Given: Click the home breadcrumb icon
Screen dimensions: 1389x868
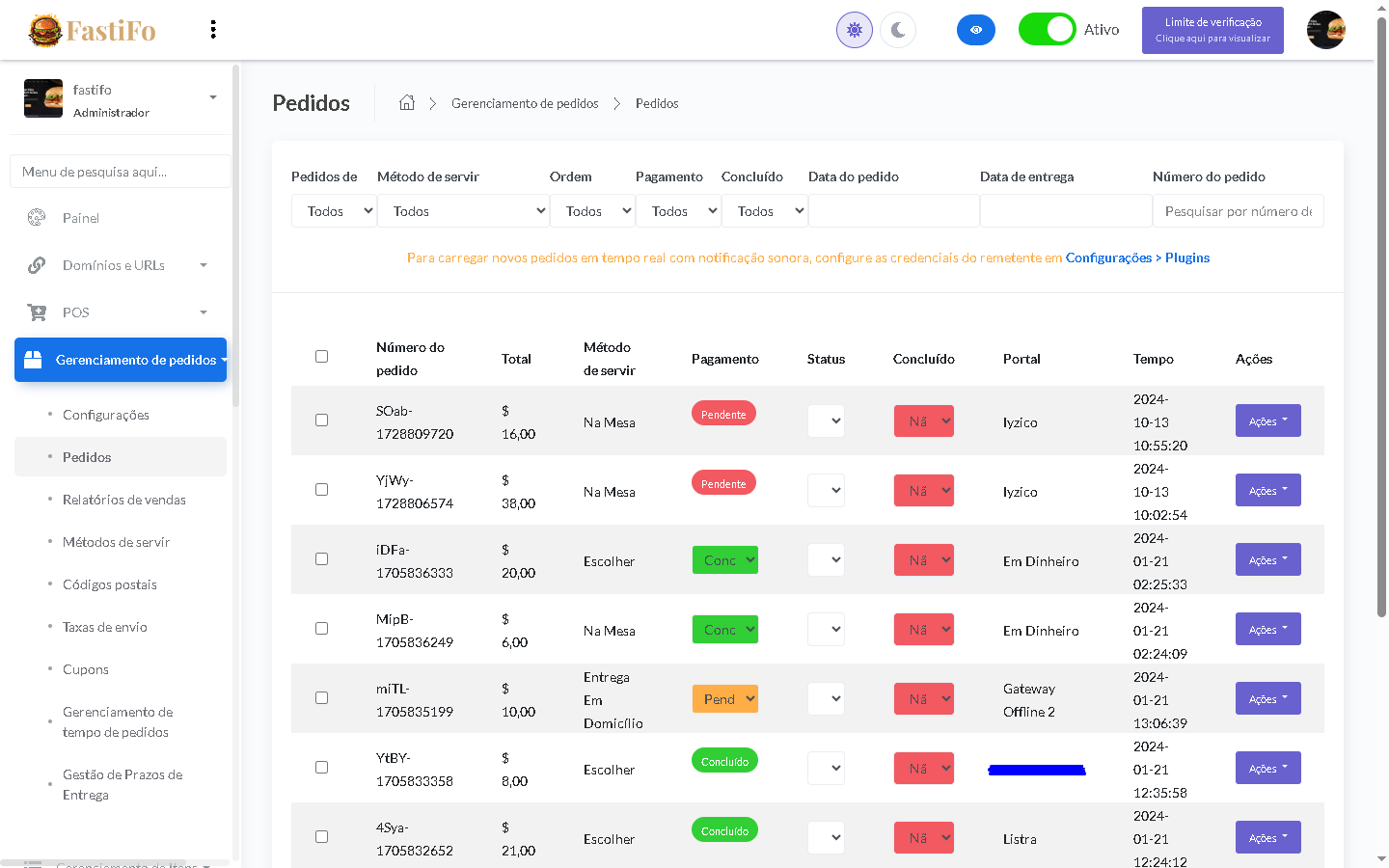Looking at the screenshot, I should (x=407, y=103).
